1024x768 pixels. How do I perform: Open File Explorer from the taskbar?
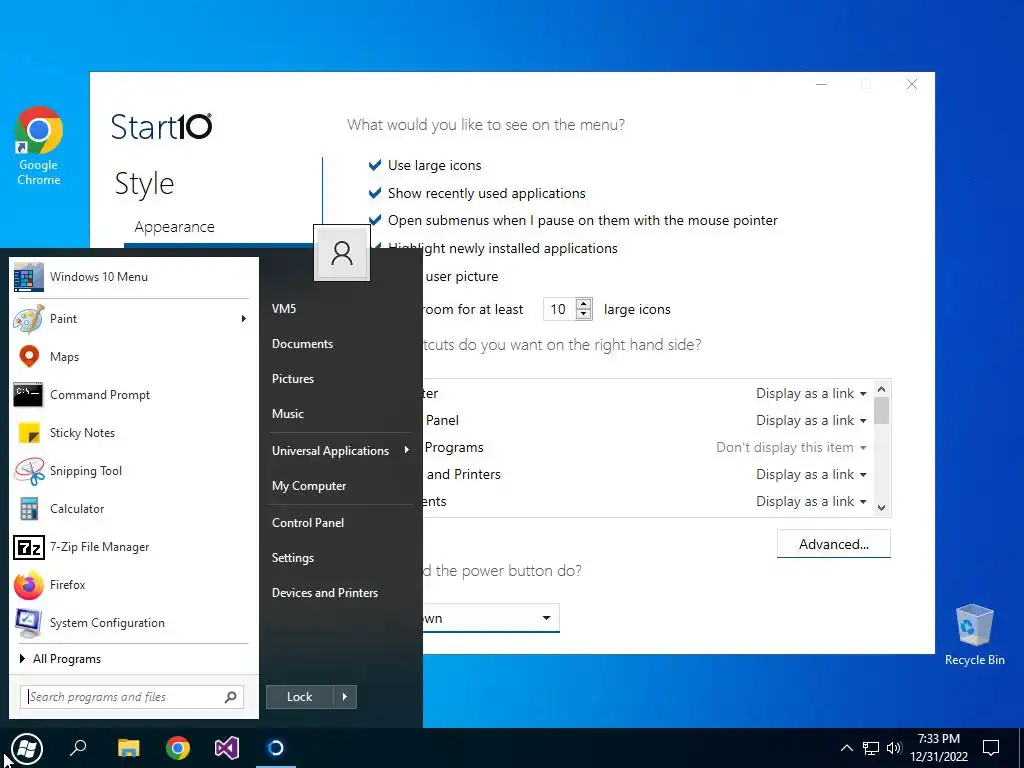pos(129,748)
